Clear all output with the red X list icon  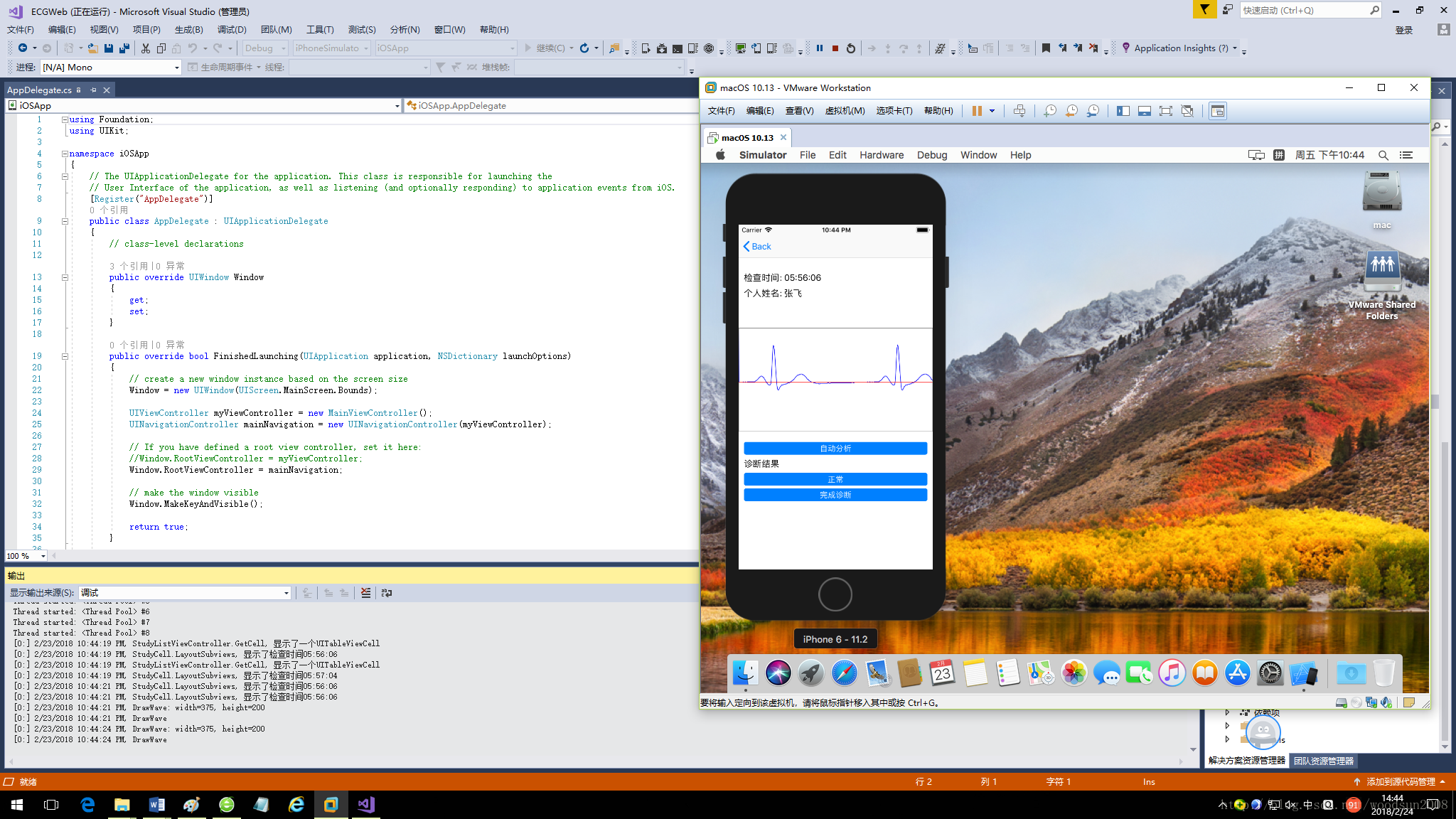365,593
